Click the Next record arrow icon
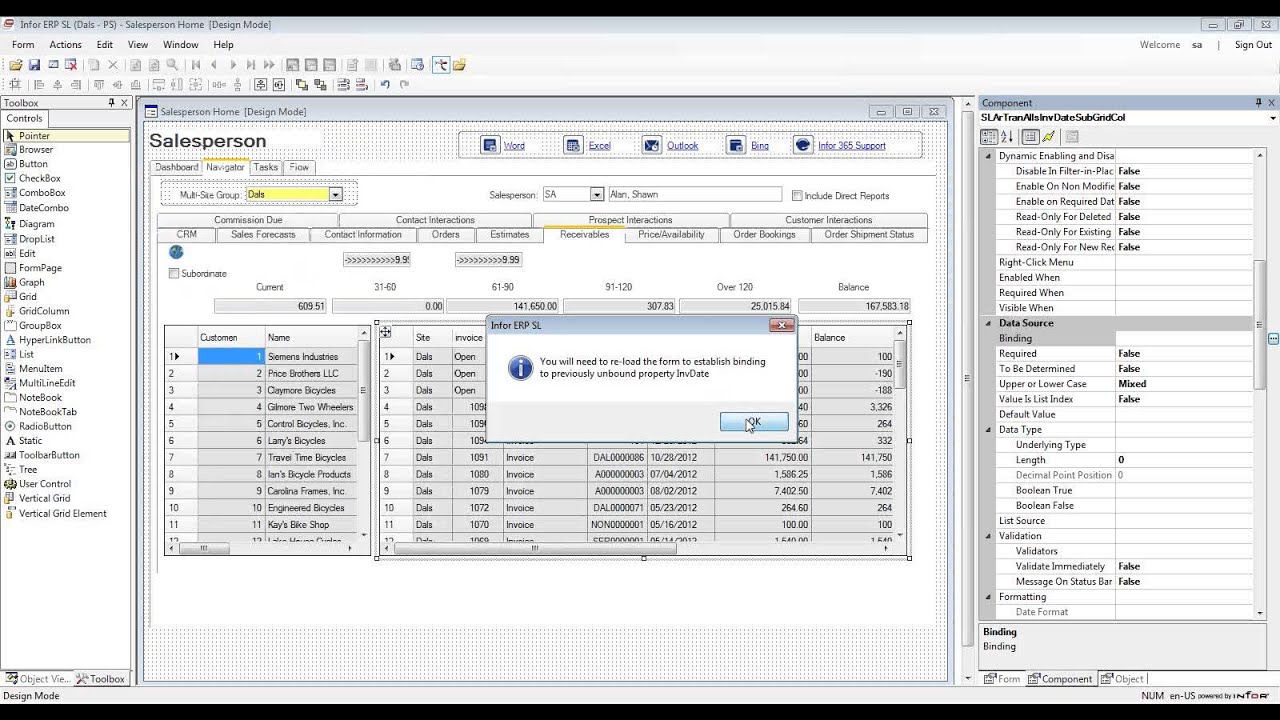 click(233, 65)
